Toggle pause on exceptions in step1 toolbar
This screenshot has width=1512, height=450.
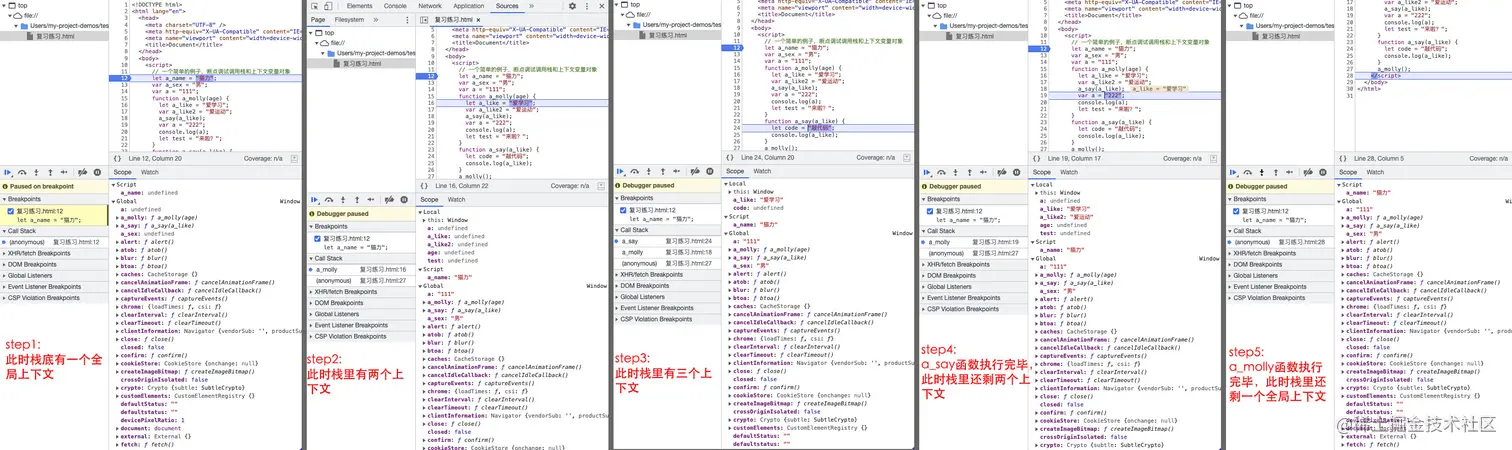97,173
